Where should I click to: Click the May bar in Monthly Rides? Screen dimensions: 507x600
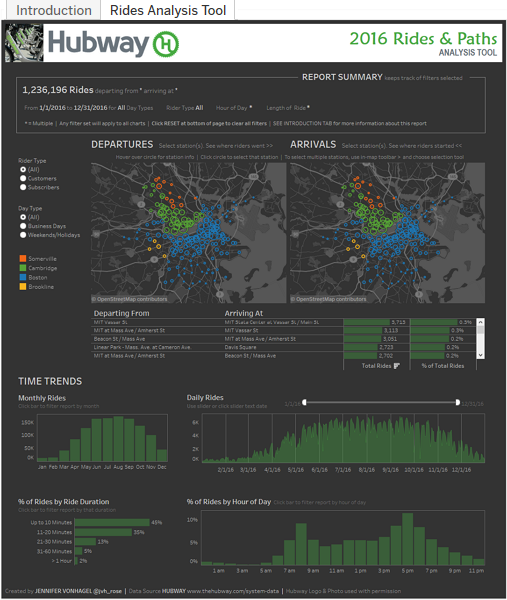tap(86, 445)
